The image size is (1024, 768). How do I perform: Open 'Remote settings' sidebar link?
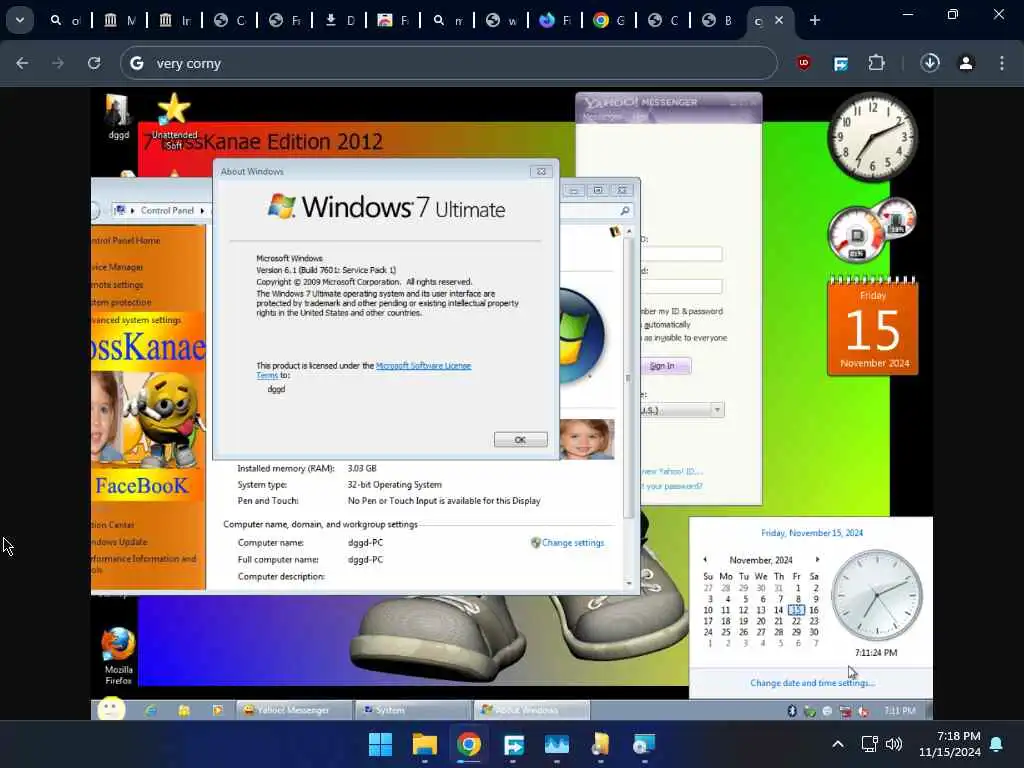(118, 285)
